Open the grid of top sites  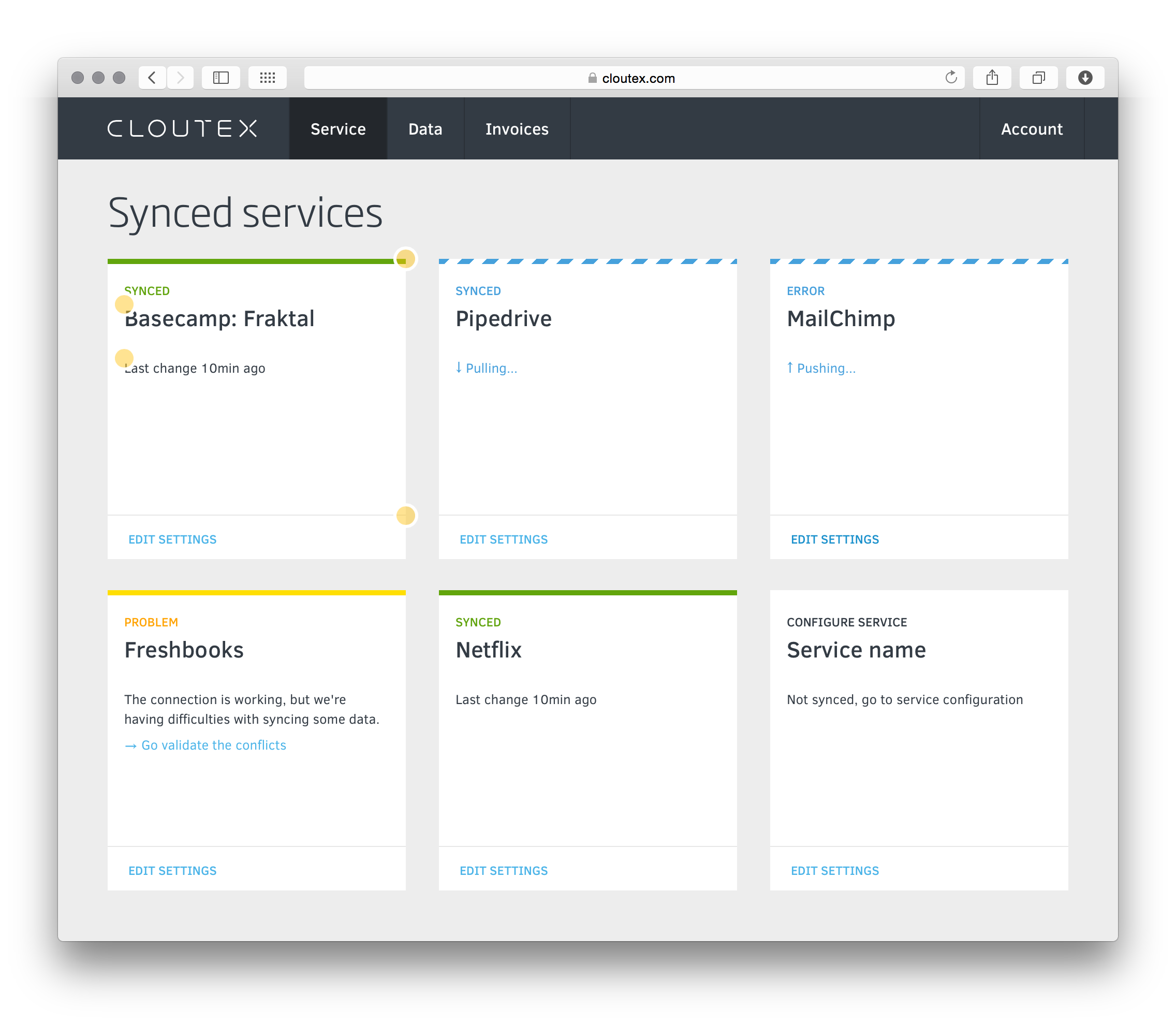[268, 78]
